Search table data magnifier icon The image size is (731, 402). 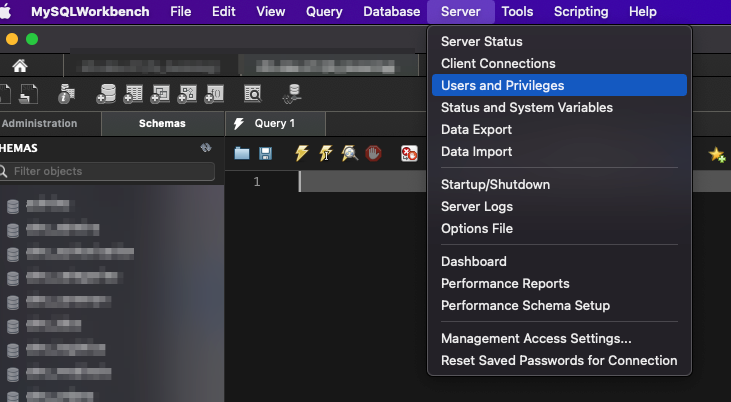[x=253, y=94]
